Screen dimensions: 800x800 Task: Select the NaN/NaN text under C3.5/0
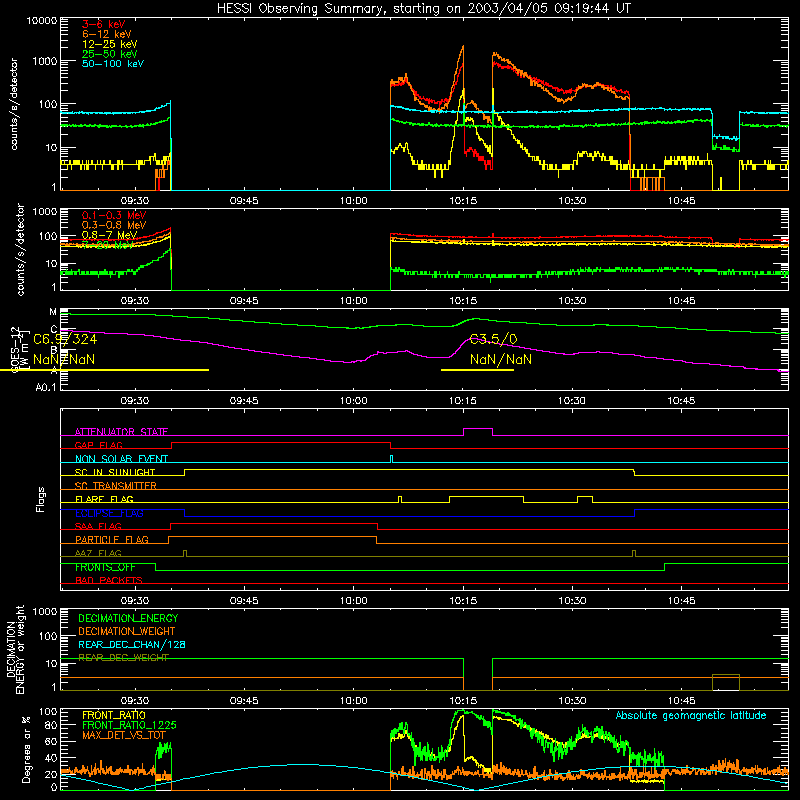pos(501,359)
